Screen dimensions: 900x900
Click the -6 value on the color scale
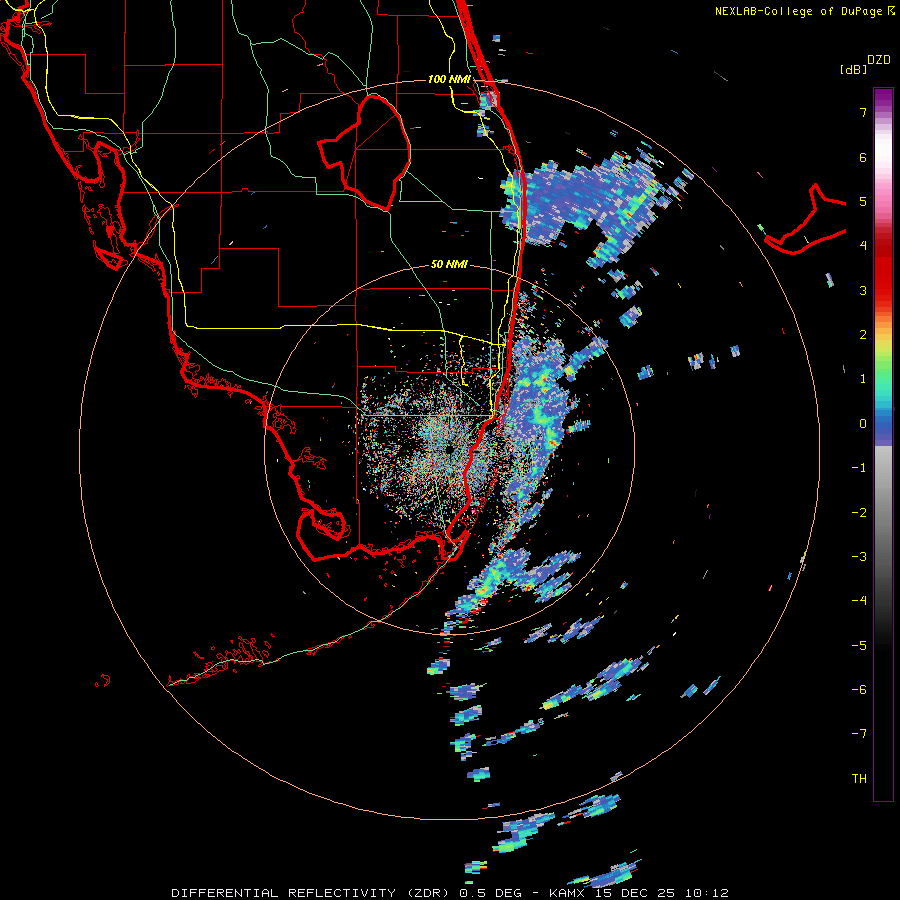tap(859, 689)
